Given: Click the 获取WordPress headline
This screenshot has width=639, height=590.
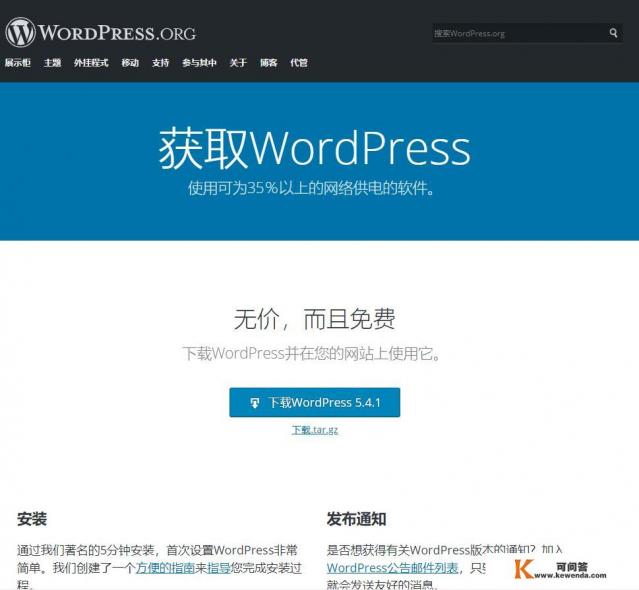Looking at the screenshot, I should click(x=315, y=148).
